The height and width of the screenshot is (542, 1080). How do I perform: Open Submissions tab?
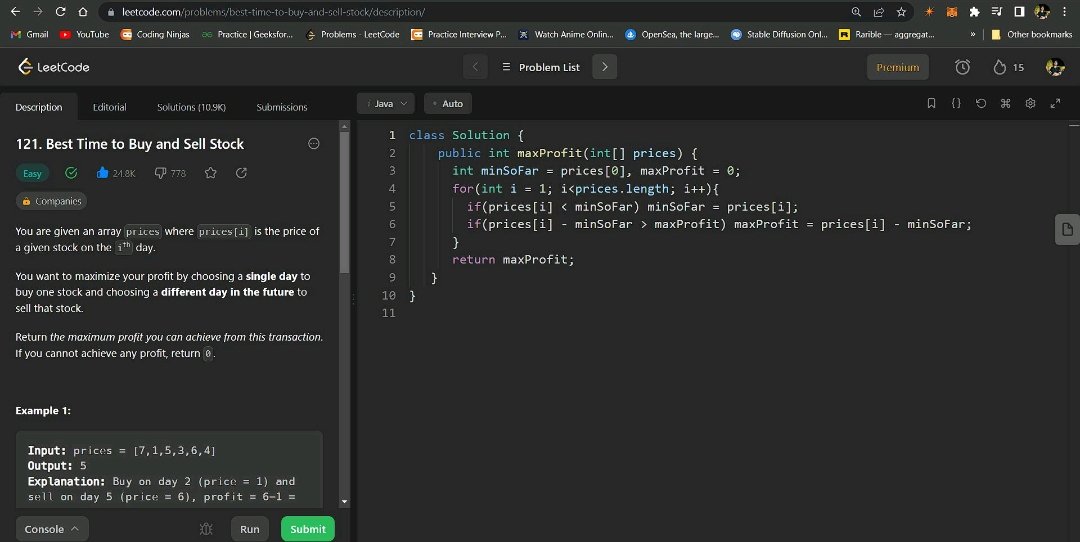click(x=282, y=107)
